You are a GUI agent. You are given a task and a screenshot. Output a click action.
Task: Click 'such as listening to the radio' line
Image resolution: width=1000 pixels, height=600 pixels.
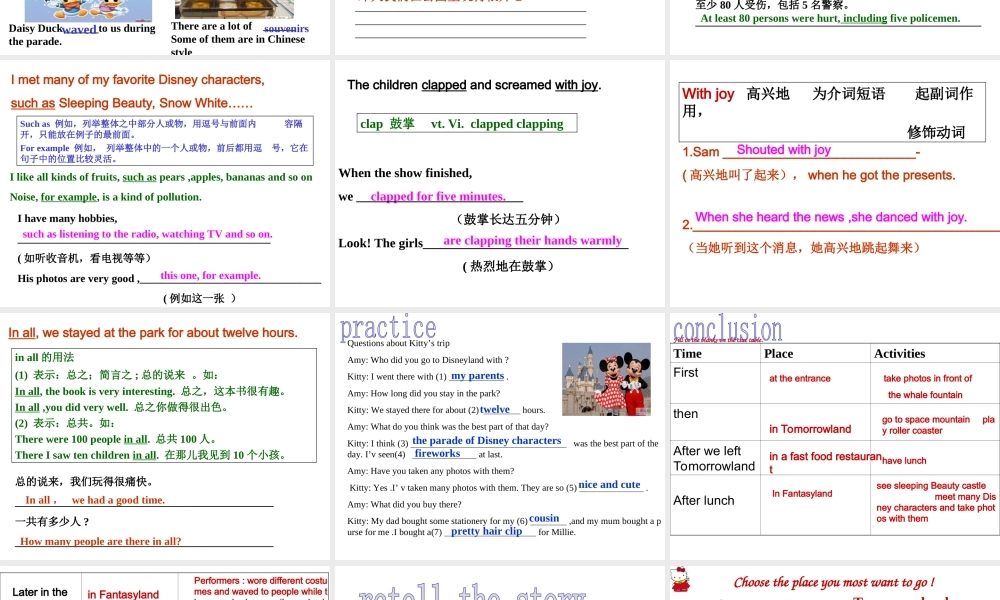click(147, 234)
